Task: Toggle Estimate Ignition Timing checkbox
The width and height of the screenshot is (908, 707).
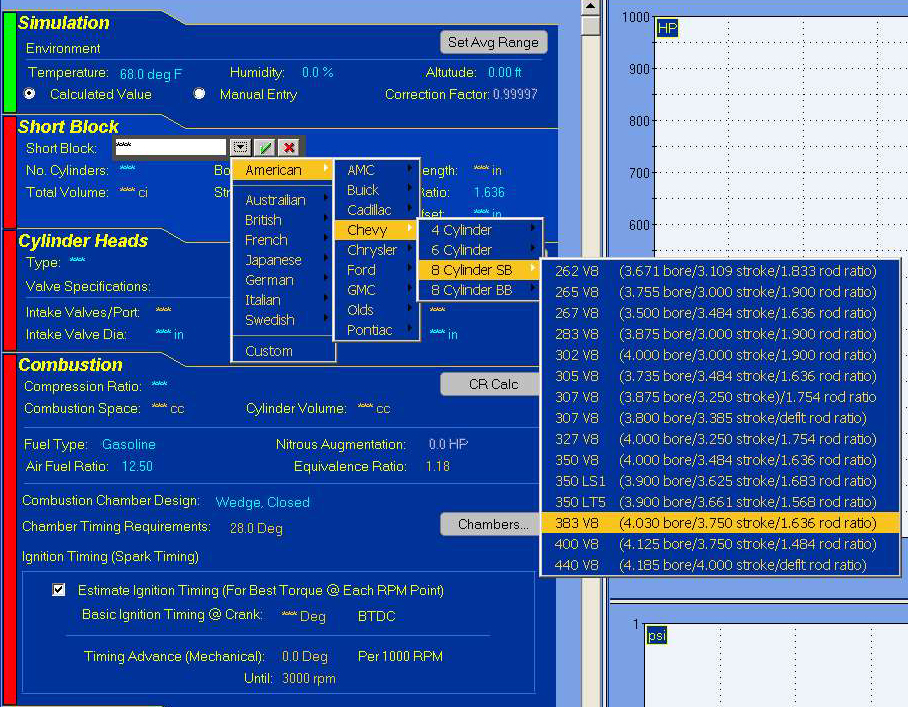Action: [x=58, y=589]
